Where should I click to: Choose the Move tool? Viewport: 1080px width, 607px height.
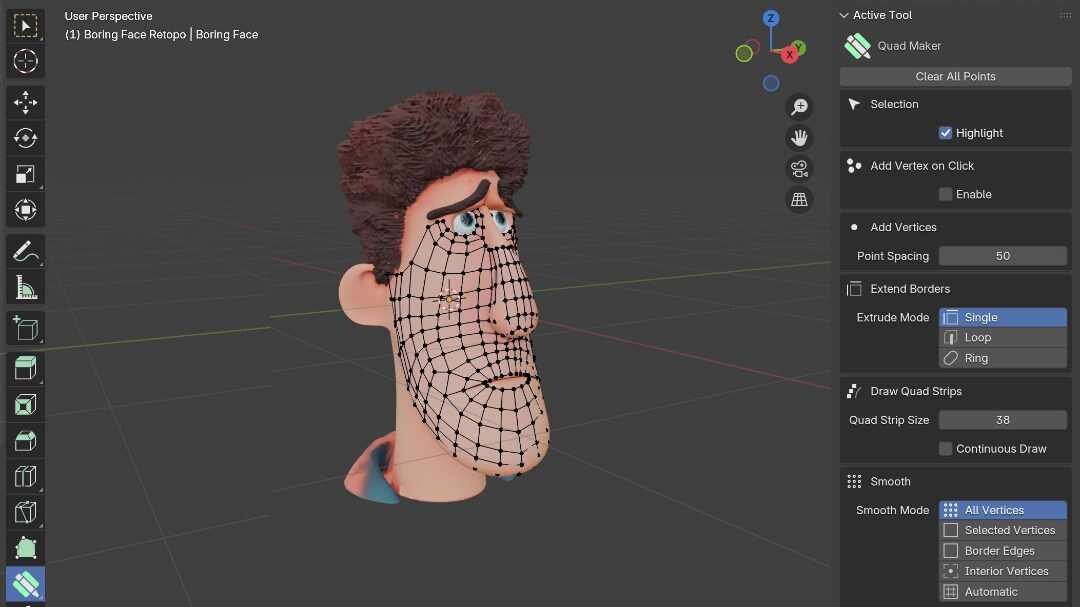click(25, 103)
